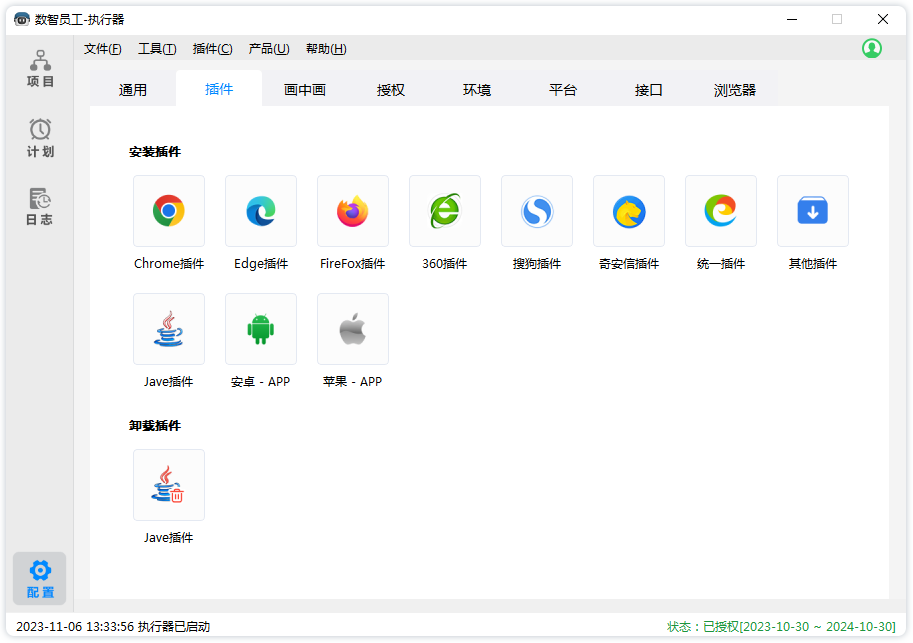
Task: Install the 统一插件 plugin
Action: pyautogui.click(x=721, y=211)
